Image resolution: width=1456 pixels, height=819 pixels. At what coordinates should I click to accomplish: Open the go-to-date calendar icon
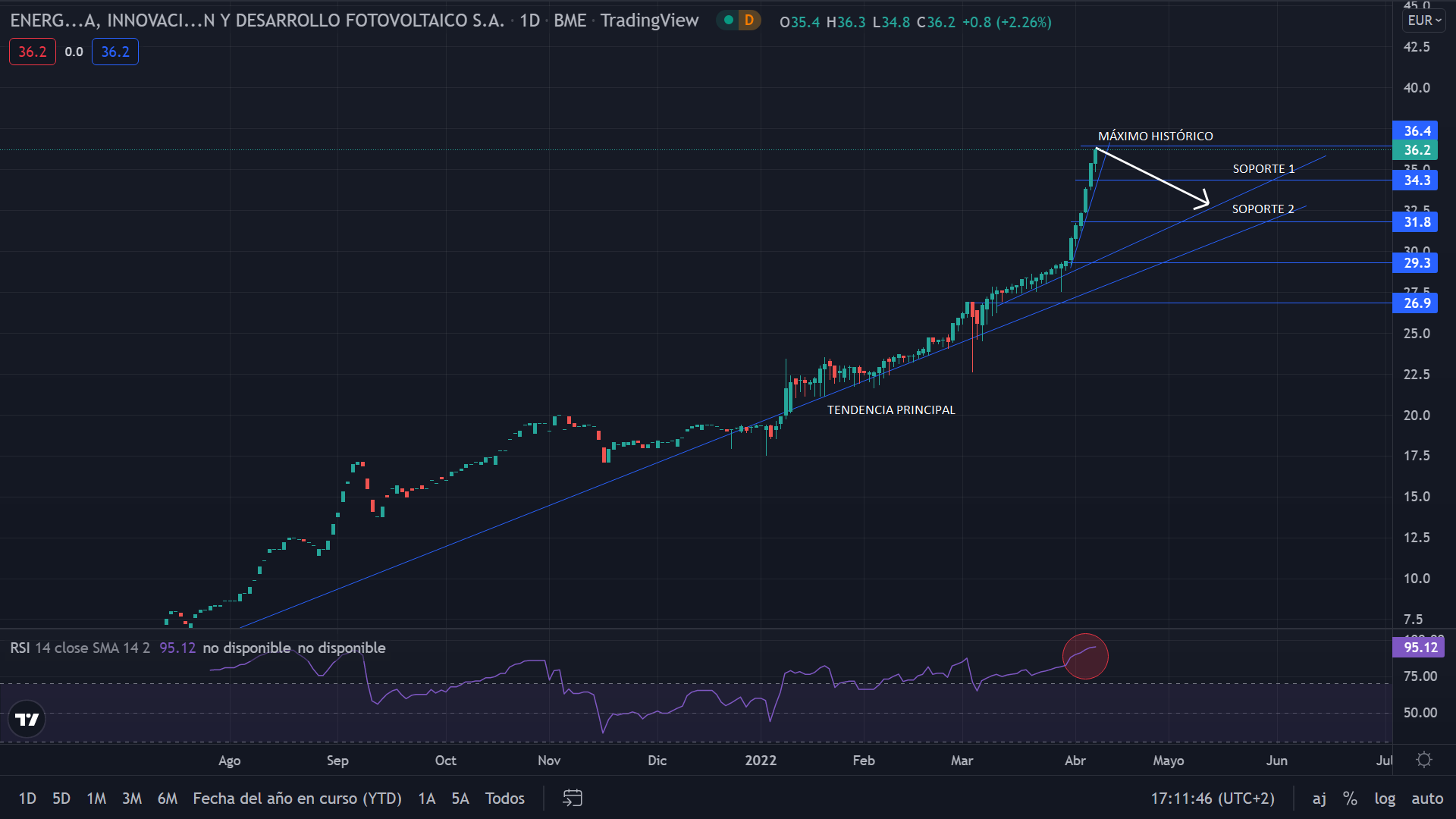coord(572,798)
